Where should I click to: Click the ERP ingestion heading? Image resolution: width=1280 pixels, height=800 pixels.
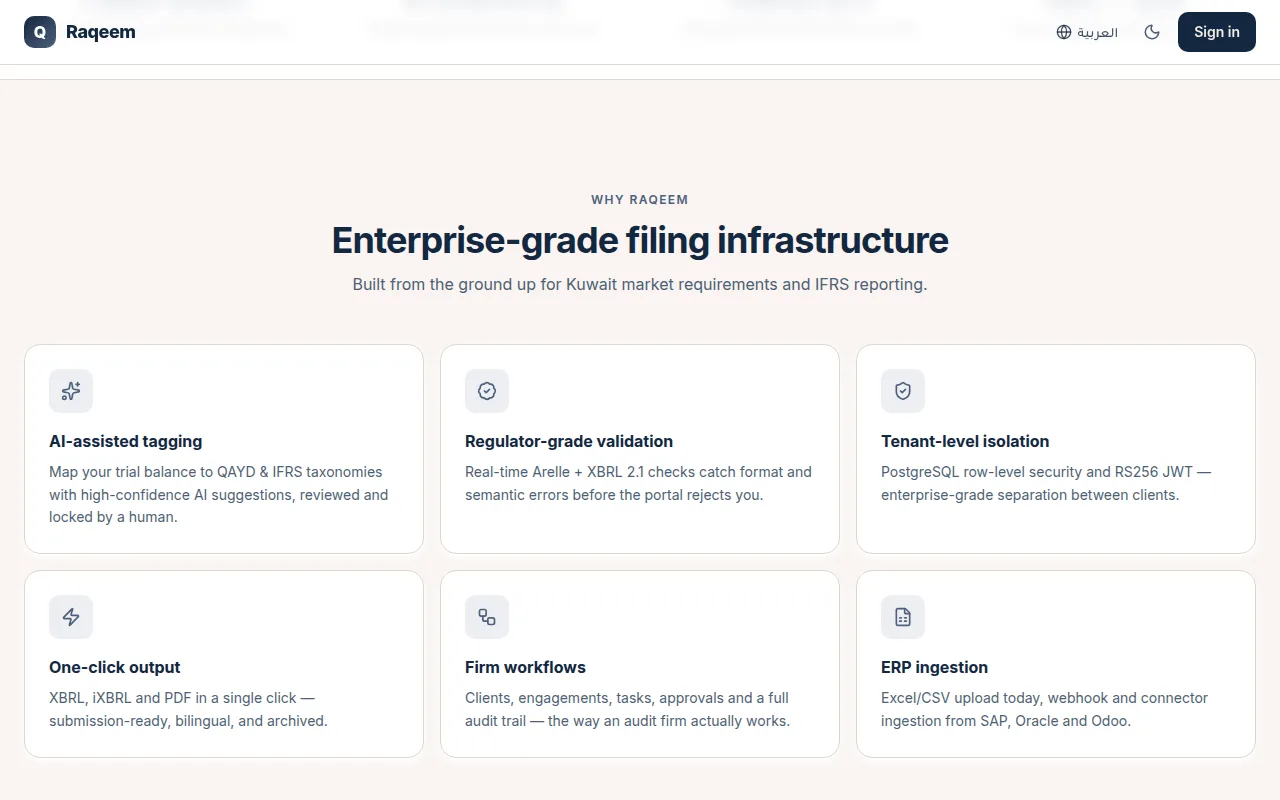tap(934, 667)
